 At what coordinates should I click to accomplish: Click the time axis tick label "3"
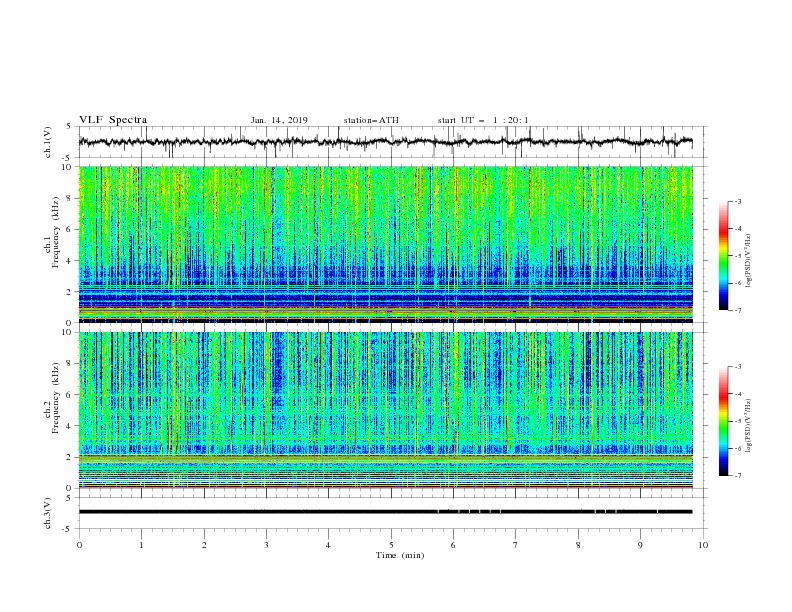click(x=266, y=545)
